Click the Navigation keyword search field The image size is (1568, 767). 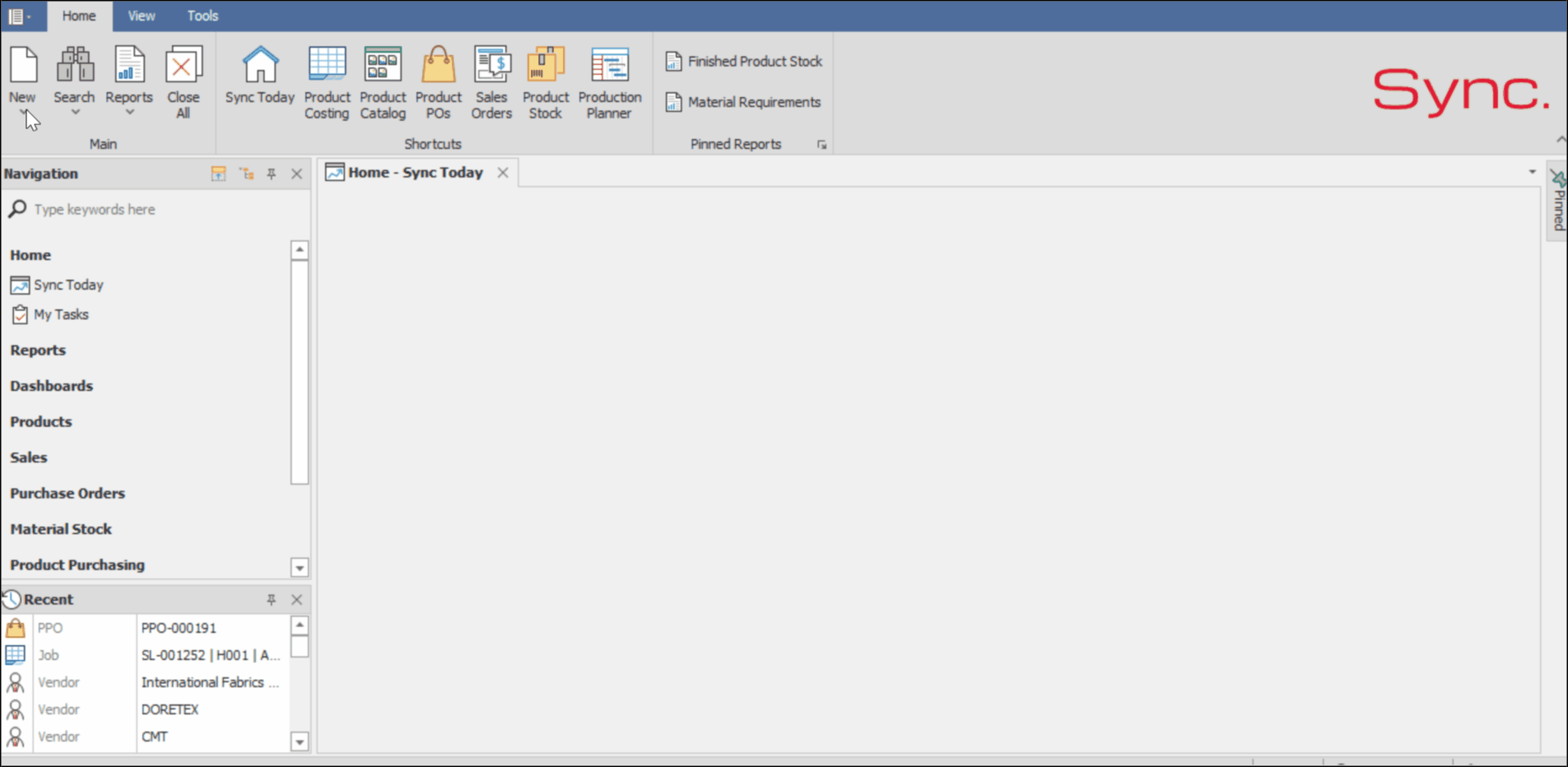tap(156, 209)
